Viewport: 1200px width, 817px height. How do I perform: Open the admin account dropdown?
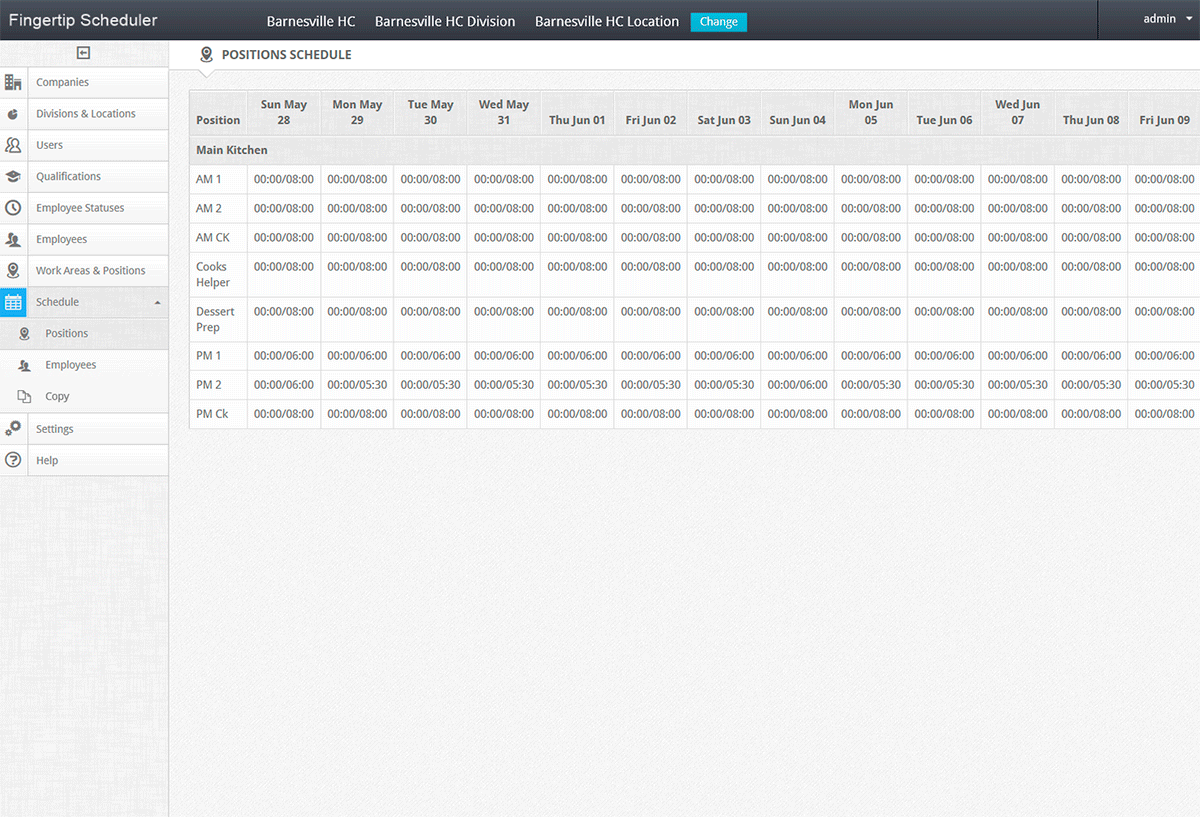[x=1163, y=18]
